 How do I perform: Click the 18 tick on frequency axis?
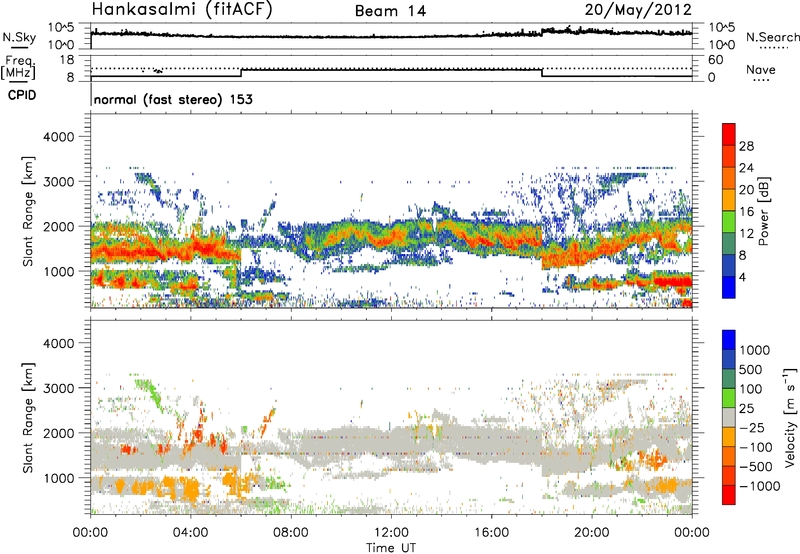(67, 60)
